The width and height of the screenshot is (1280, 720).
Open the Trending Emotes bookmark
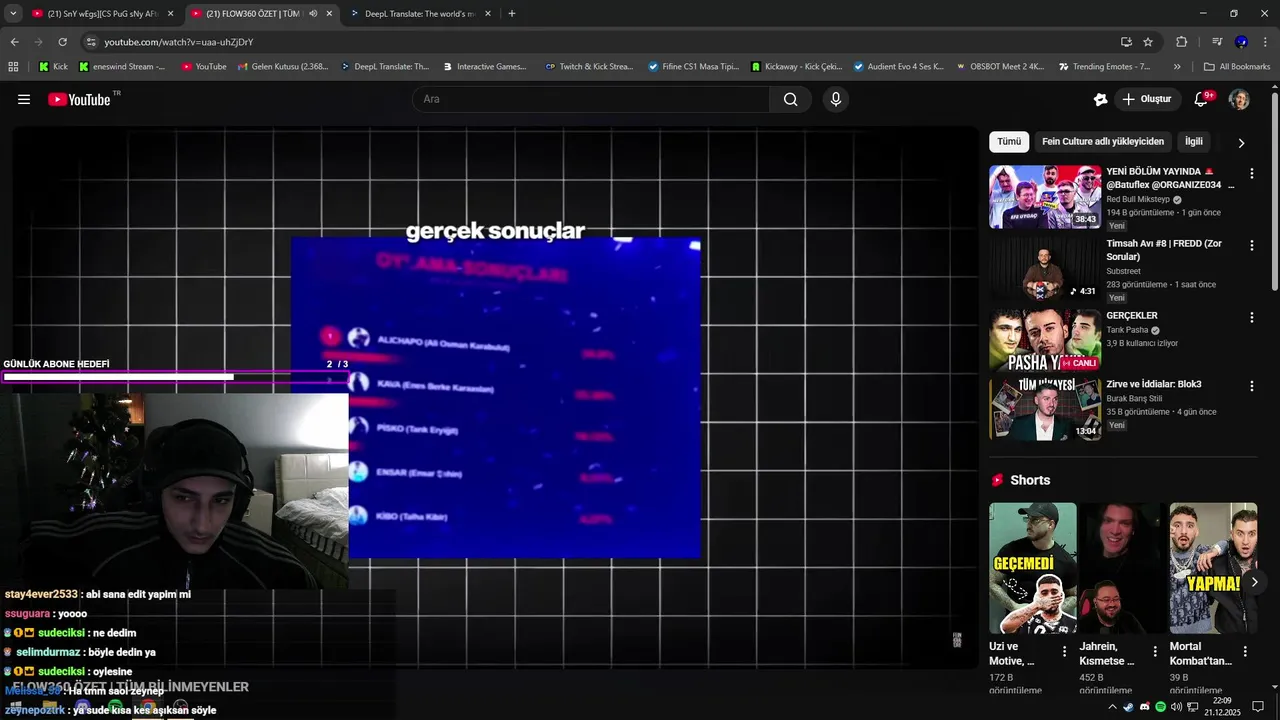point(1104,67)
